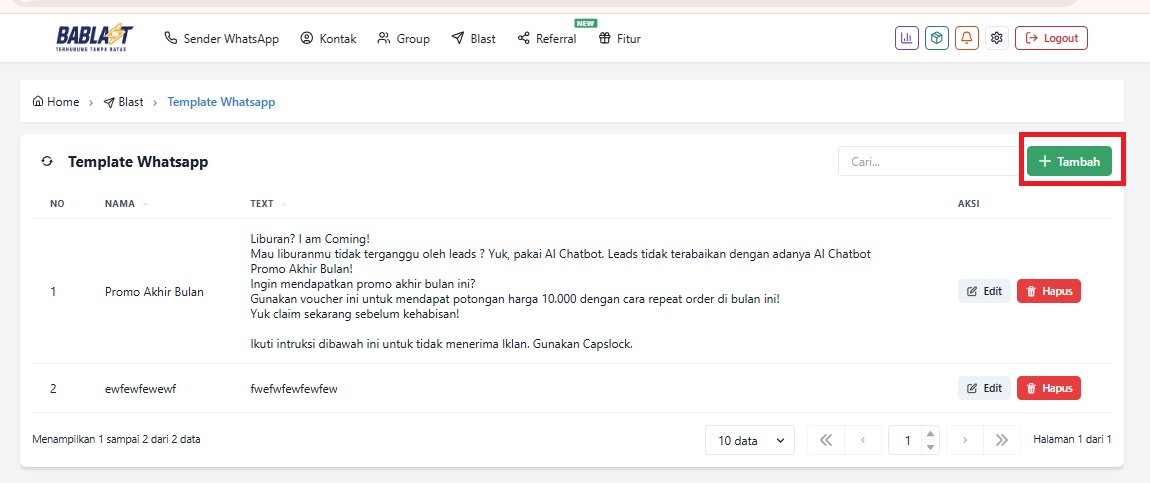This screenshot has width=1150, height=483.
Task: Open the Kontak menu
Action: click(329, 38)
